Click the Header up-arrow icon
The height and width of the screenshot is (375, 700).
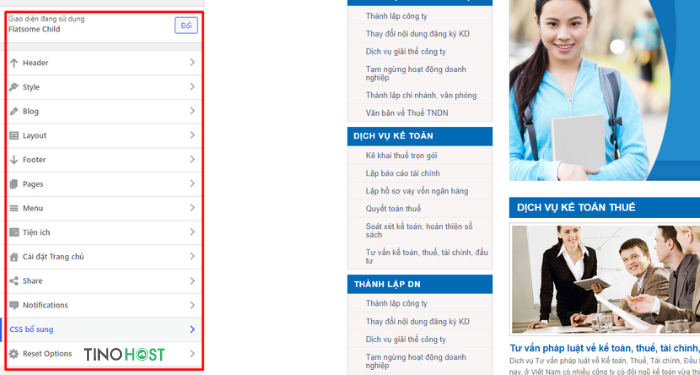pos(14,63)
